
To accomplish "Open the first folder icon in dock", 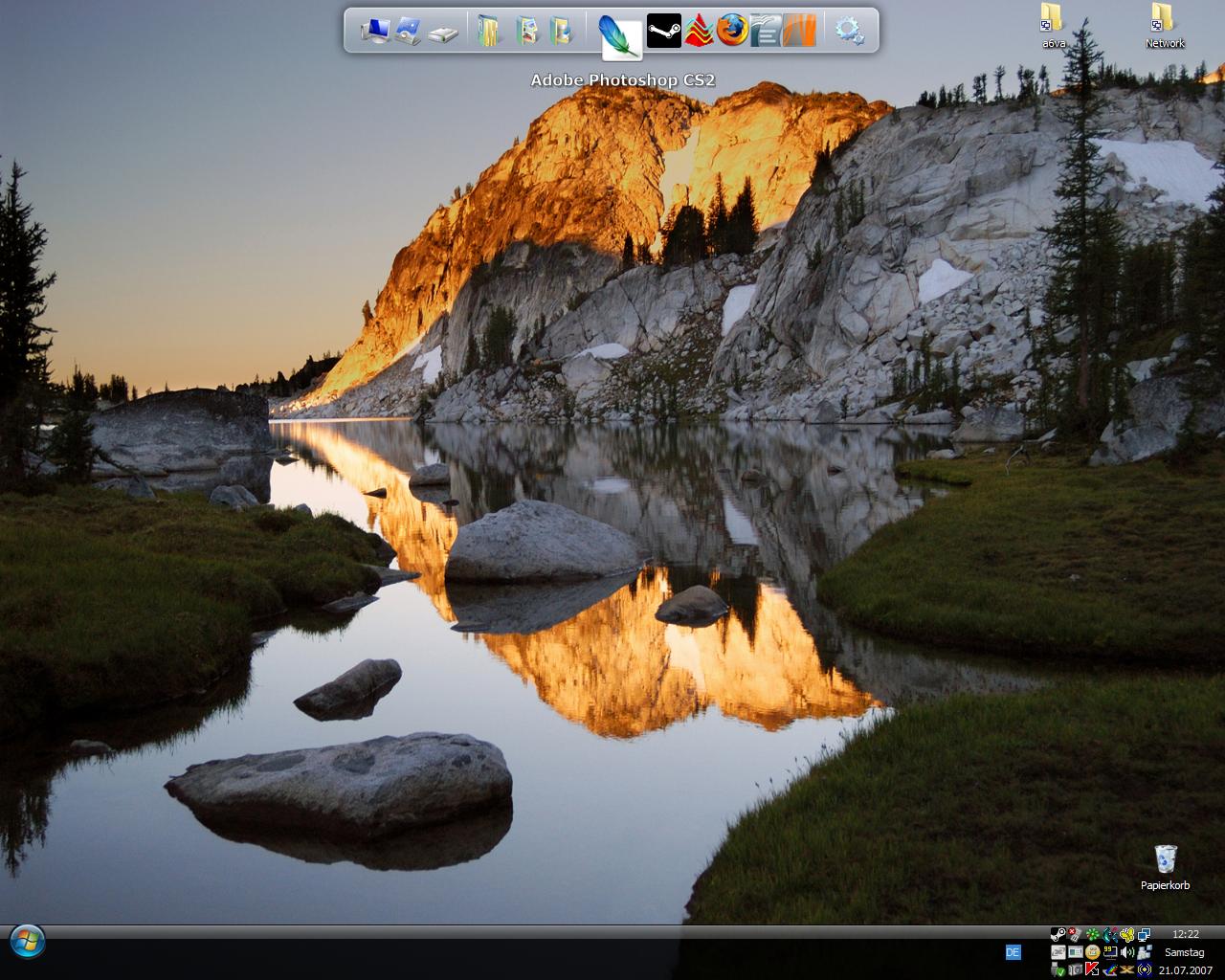I will 489,31.
